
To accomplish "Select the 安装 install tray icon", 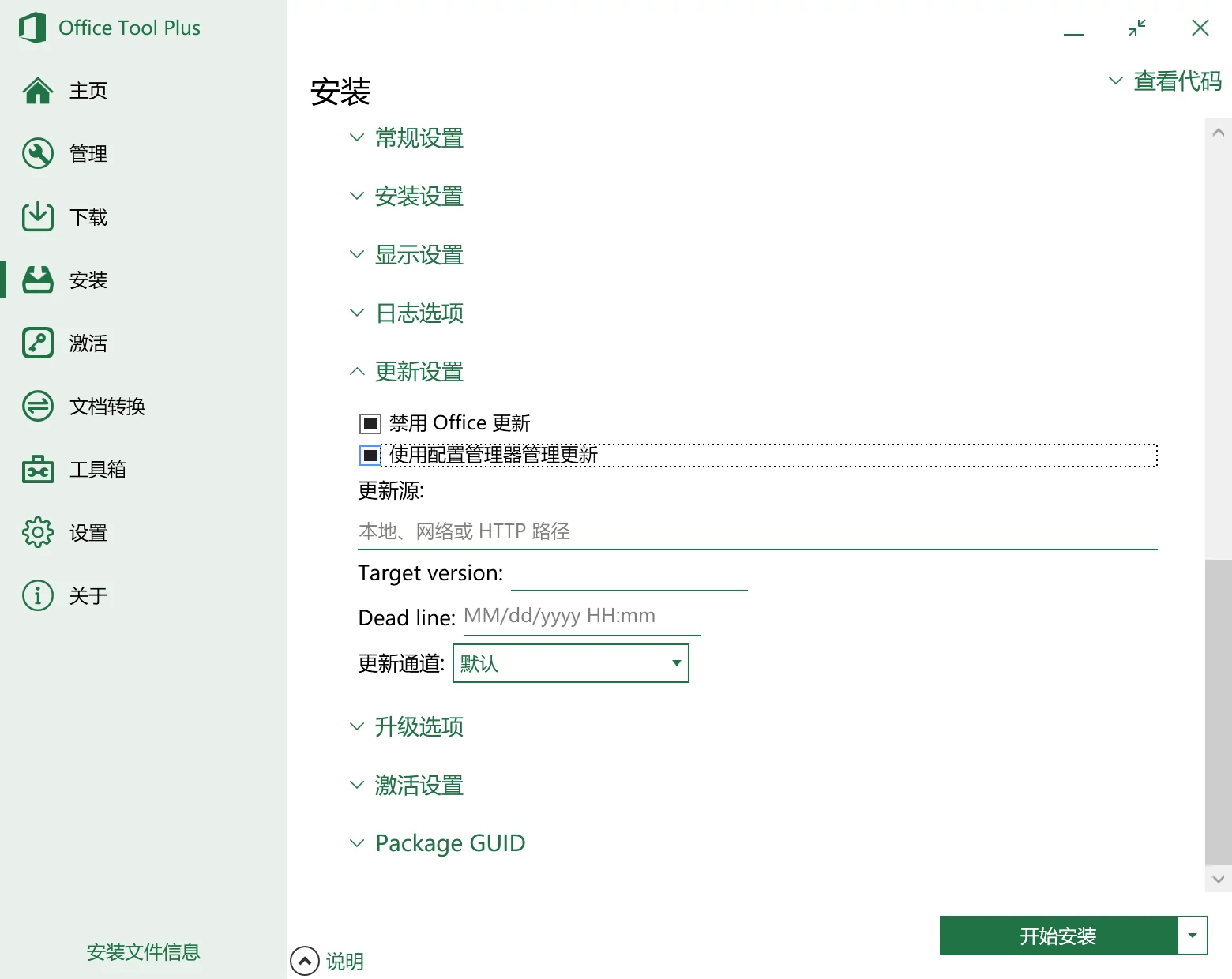I will (x=38, y=280).
